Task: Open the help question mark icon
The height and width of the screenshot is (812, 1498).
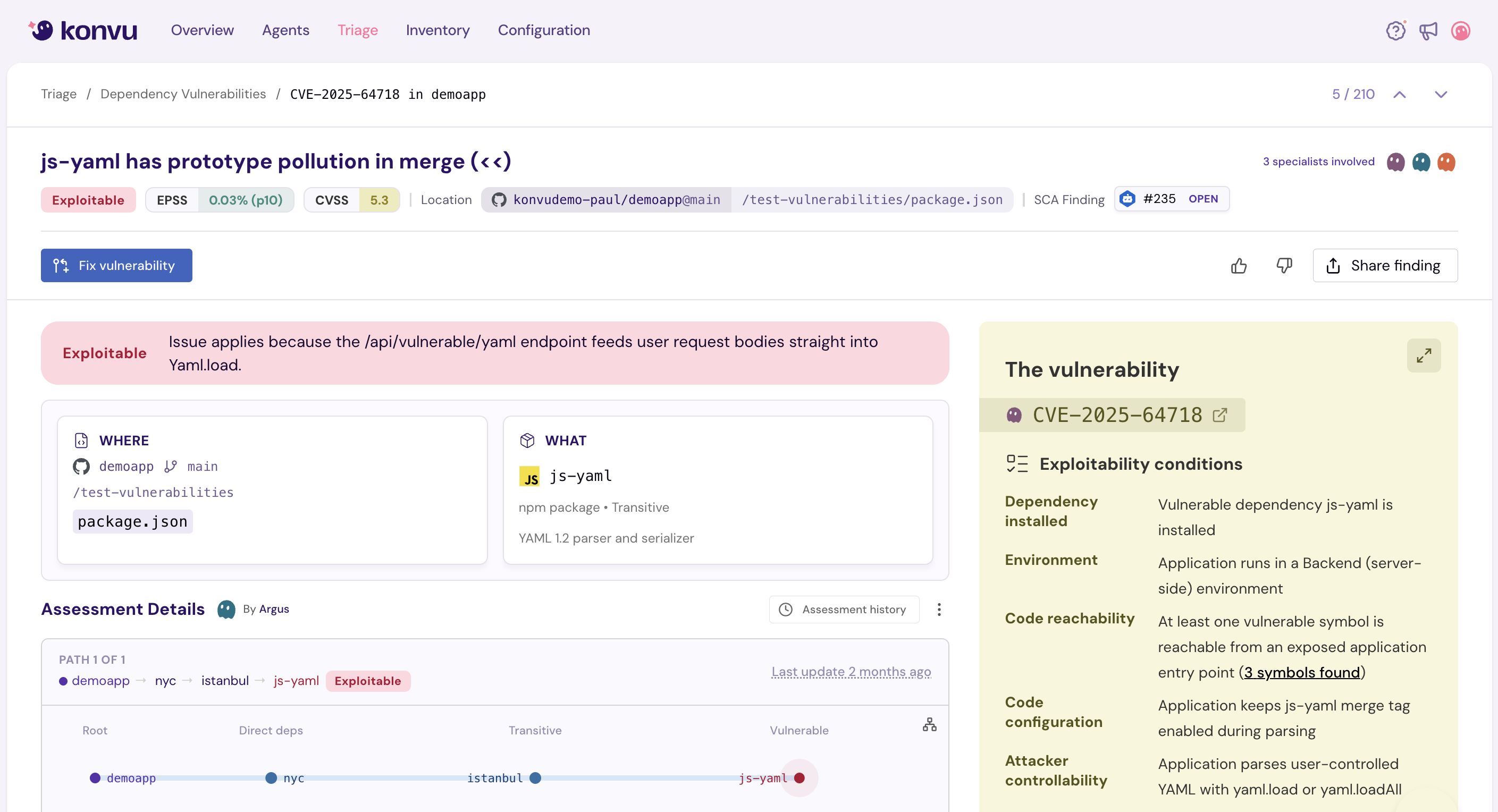Action: click(1395, 30)
